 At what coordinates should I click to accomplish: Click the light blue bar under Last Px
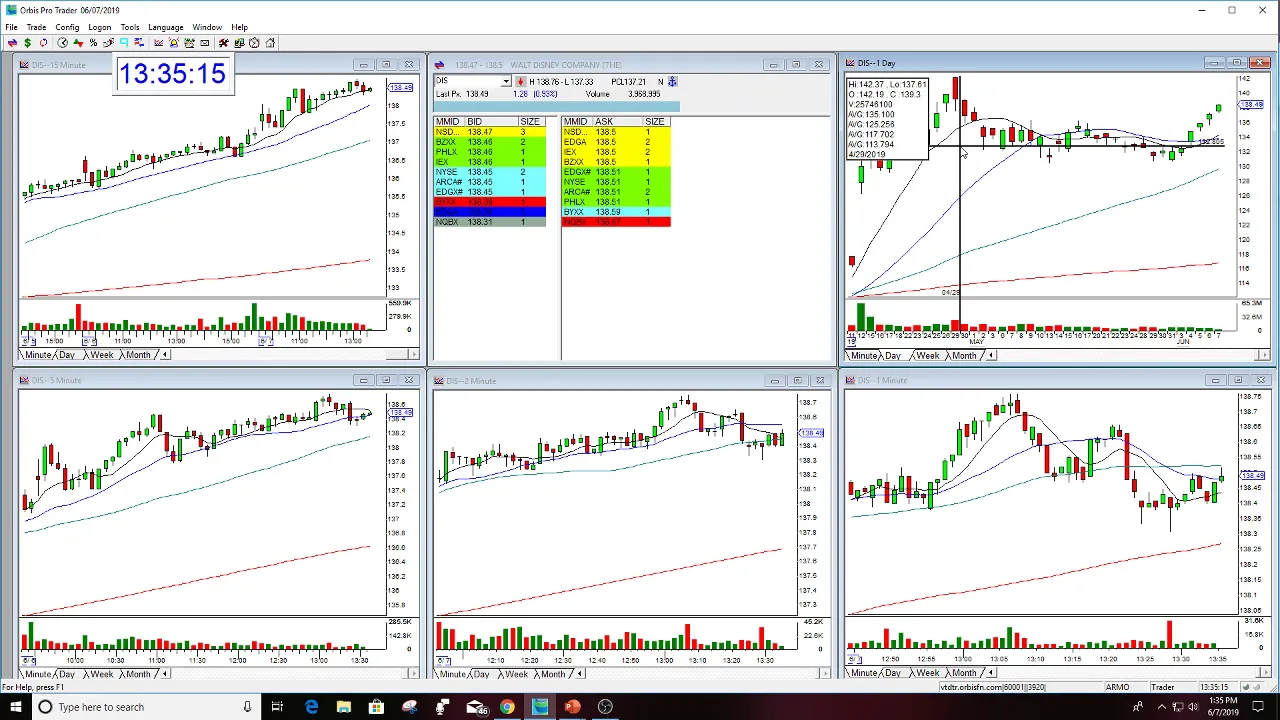tap(556, 105)
